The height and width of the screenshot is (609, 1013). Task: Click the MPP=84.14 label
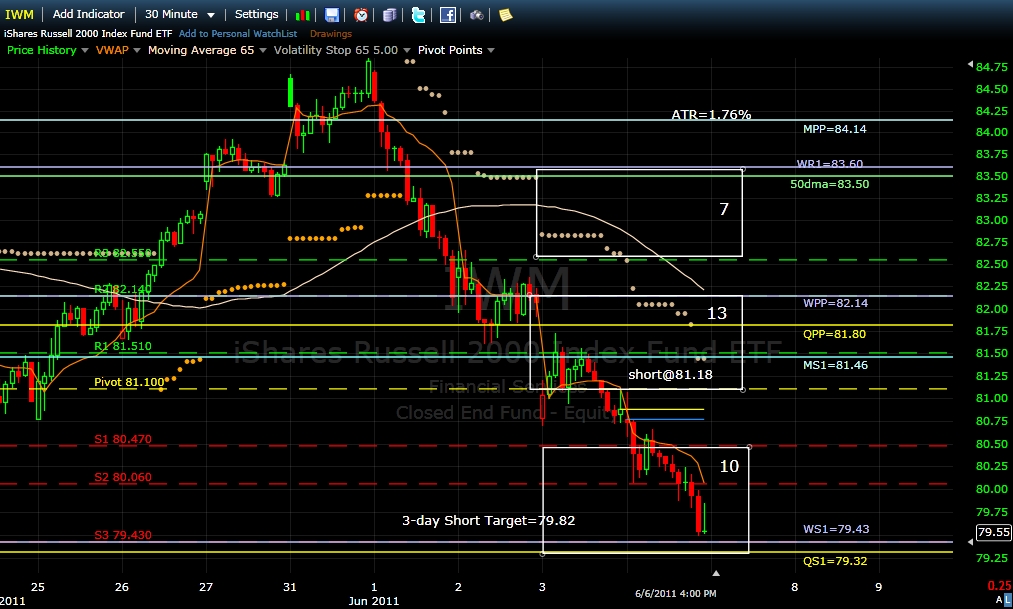click(x=835, y=129)
